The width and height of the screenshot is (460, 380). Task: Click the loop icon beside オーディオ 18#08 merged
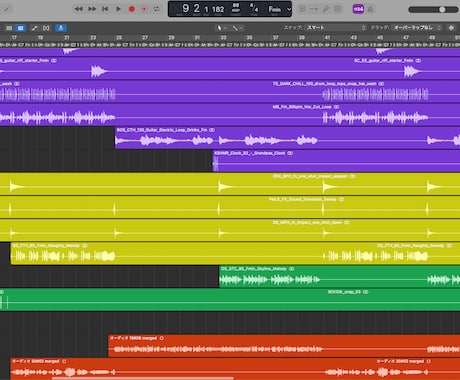pyautogui.click(x=162, y=338)
